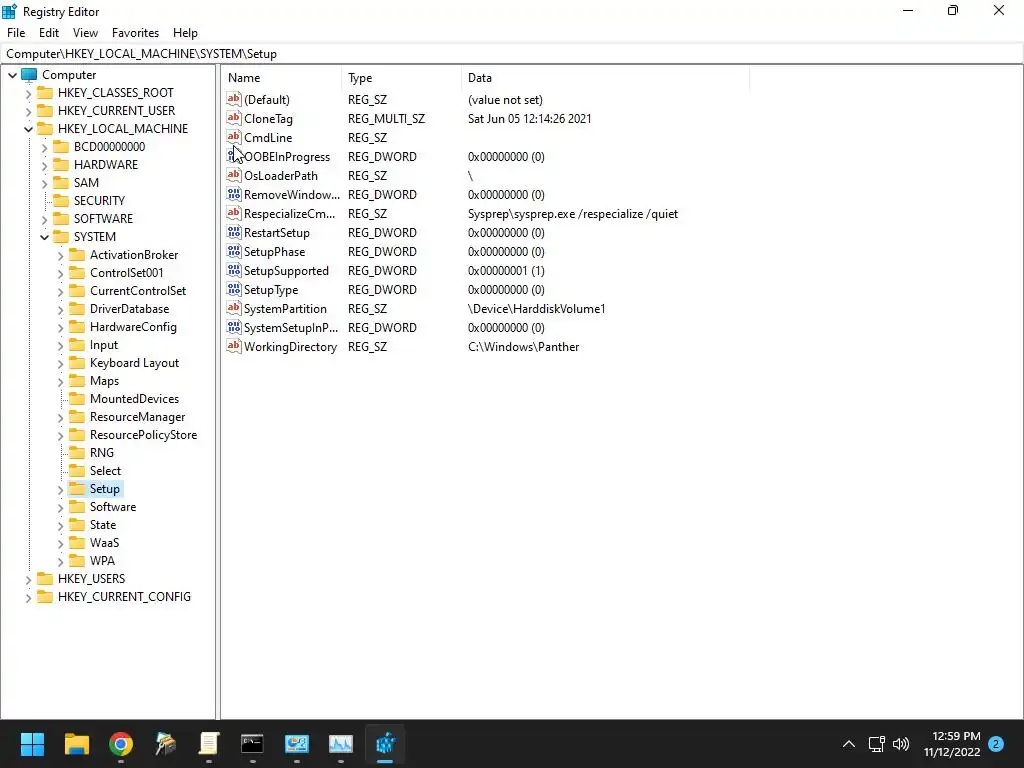Select the SAM folder icon
This screenshot has height=768, width=1024.
coord(61,182)
